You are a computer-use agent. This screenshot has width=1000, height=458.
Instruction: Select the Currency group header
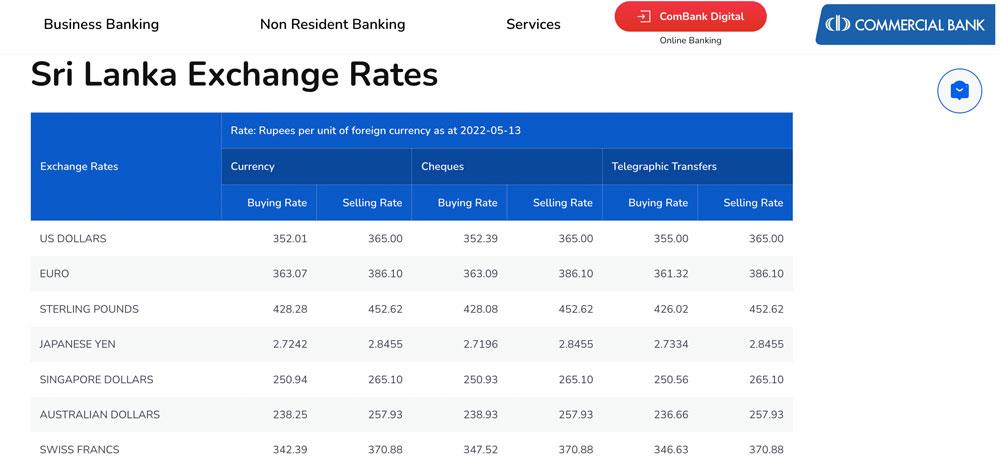tap(252, 166)
